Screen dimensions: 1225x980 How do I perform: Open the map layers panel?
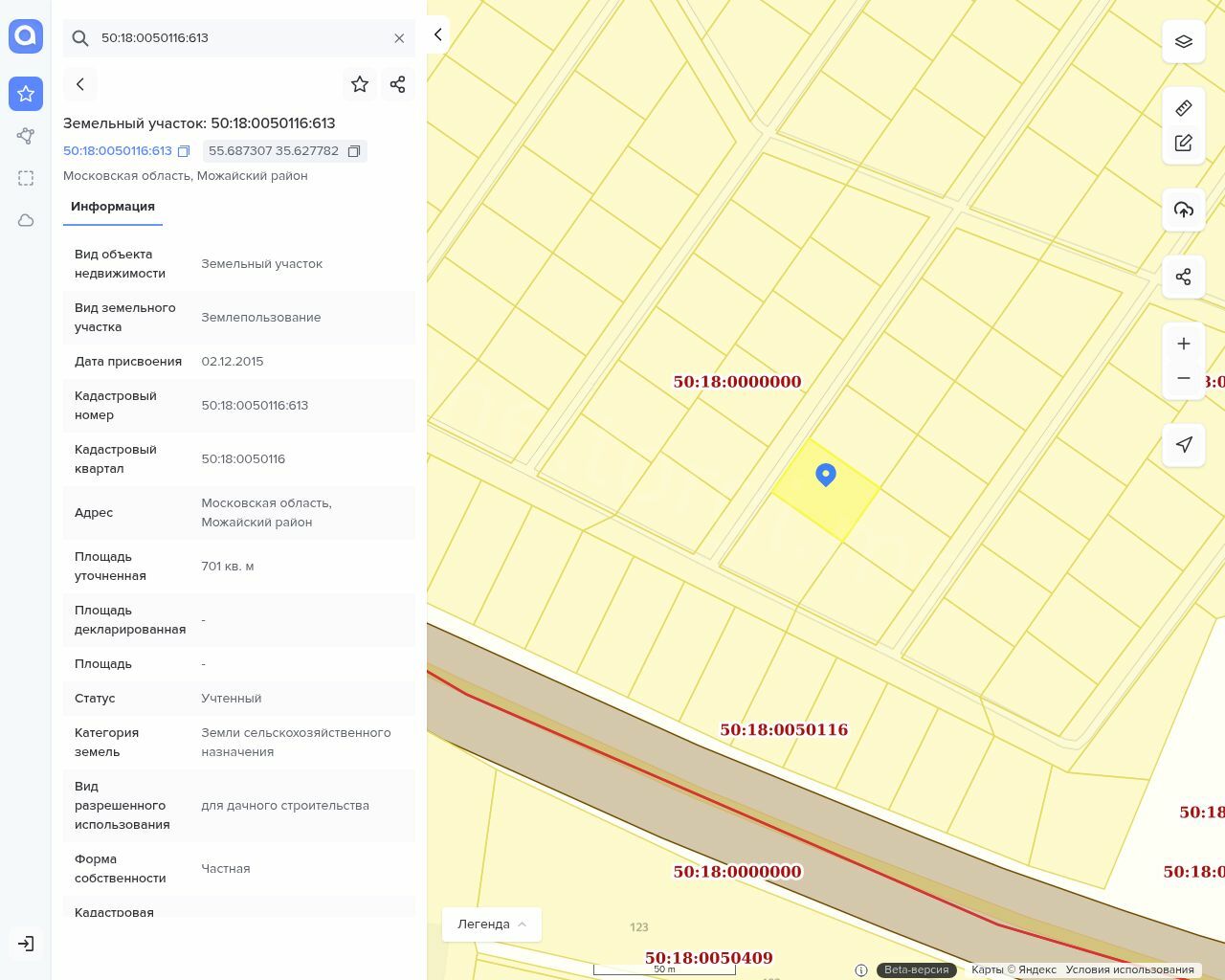[1183, 41]
